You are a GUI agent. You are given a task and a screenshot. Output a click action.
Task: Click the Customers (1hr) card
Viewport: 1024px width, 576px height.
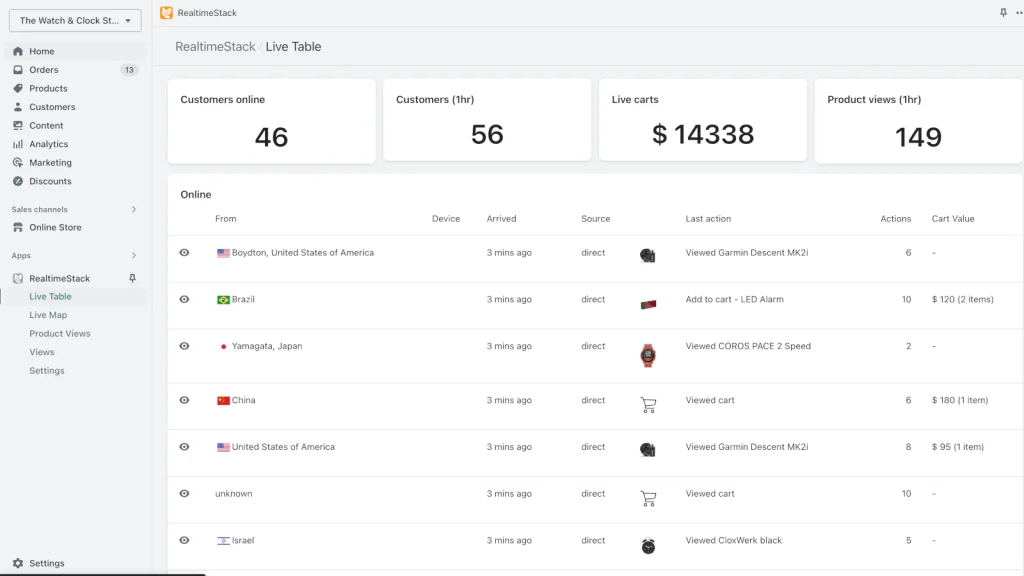pyautogui.click(x=487, y=120)
